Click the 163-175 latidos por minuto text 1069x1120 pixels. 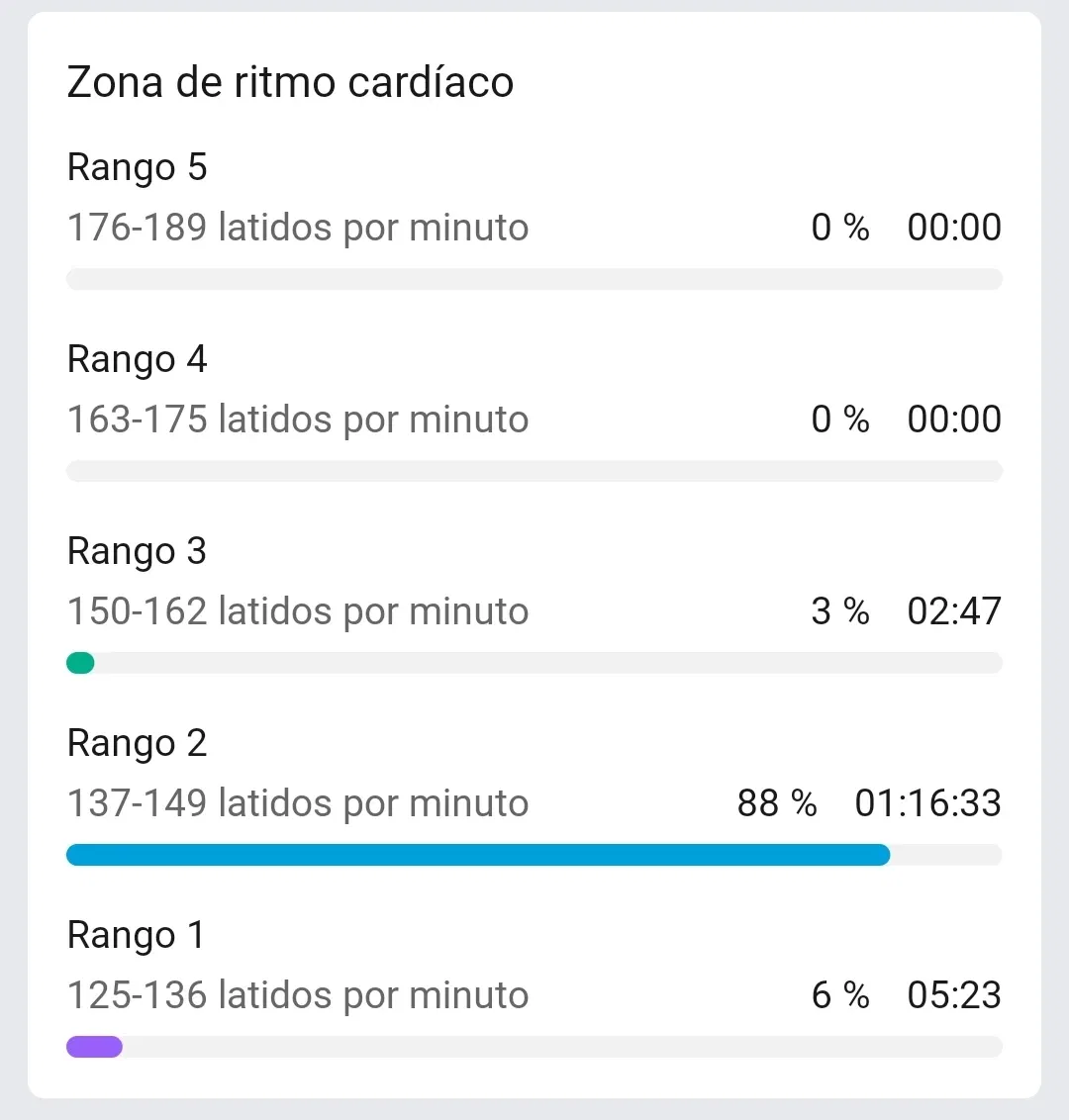coord(298,420)
